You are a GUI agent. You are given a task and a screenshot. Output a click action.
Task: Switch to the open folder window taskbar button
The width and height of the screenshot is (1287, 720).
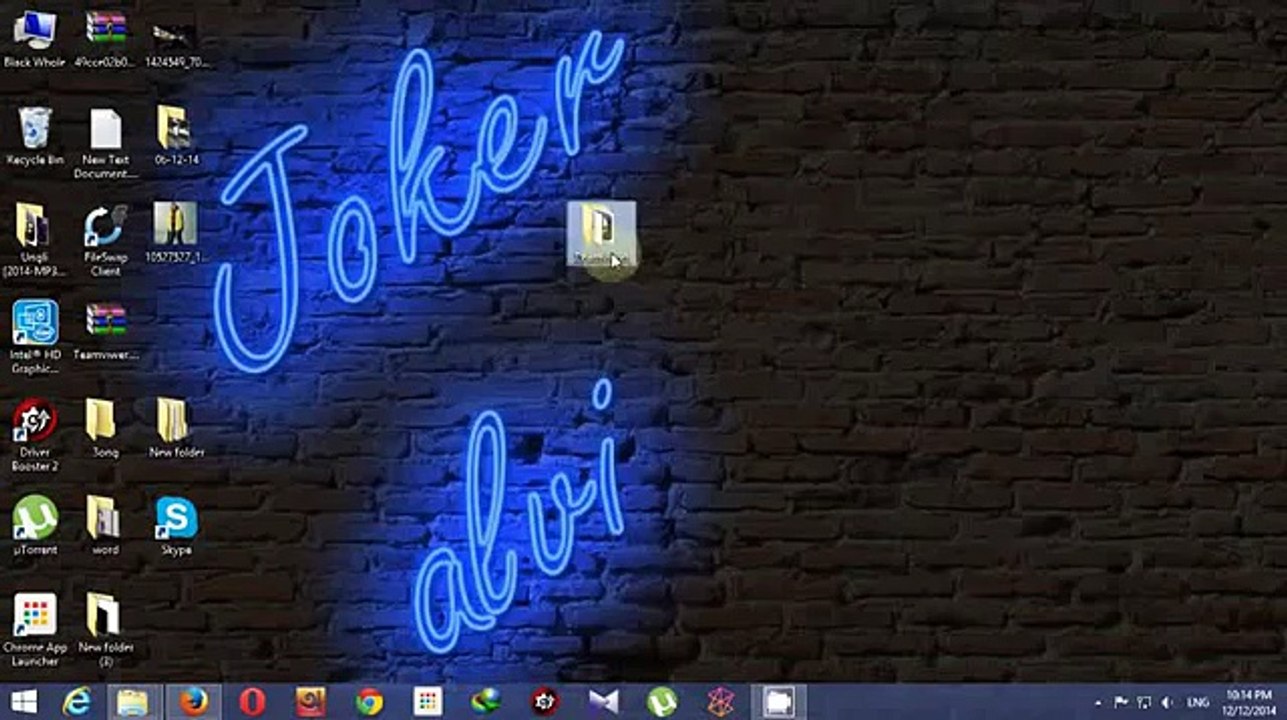779,702
